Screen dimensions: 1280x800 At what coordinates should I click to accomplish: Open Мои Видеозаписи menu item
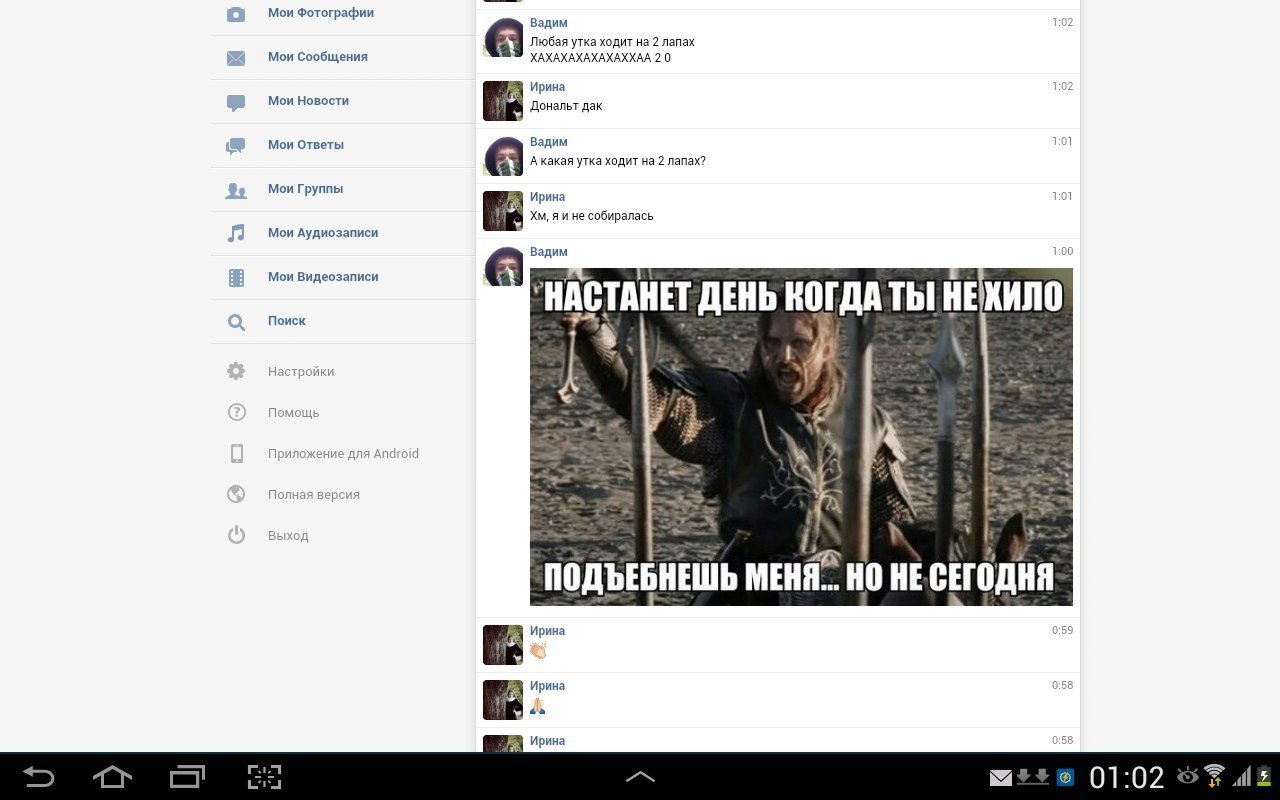point(342,277)
